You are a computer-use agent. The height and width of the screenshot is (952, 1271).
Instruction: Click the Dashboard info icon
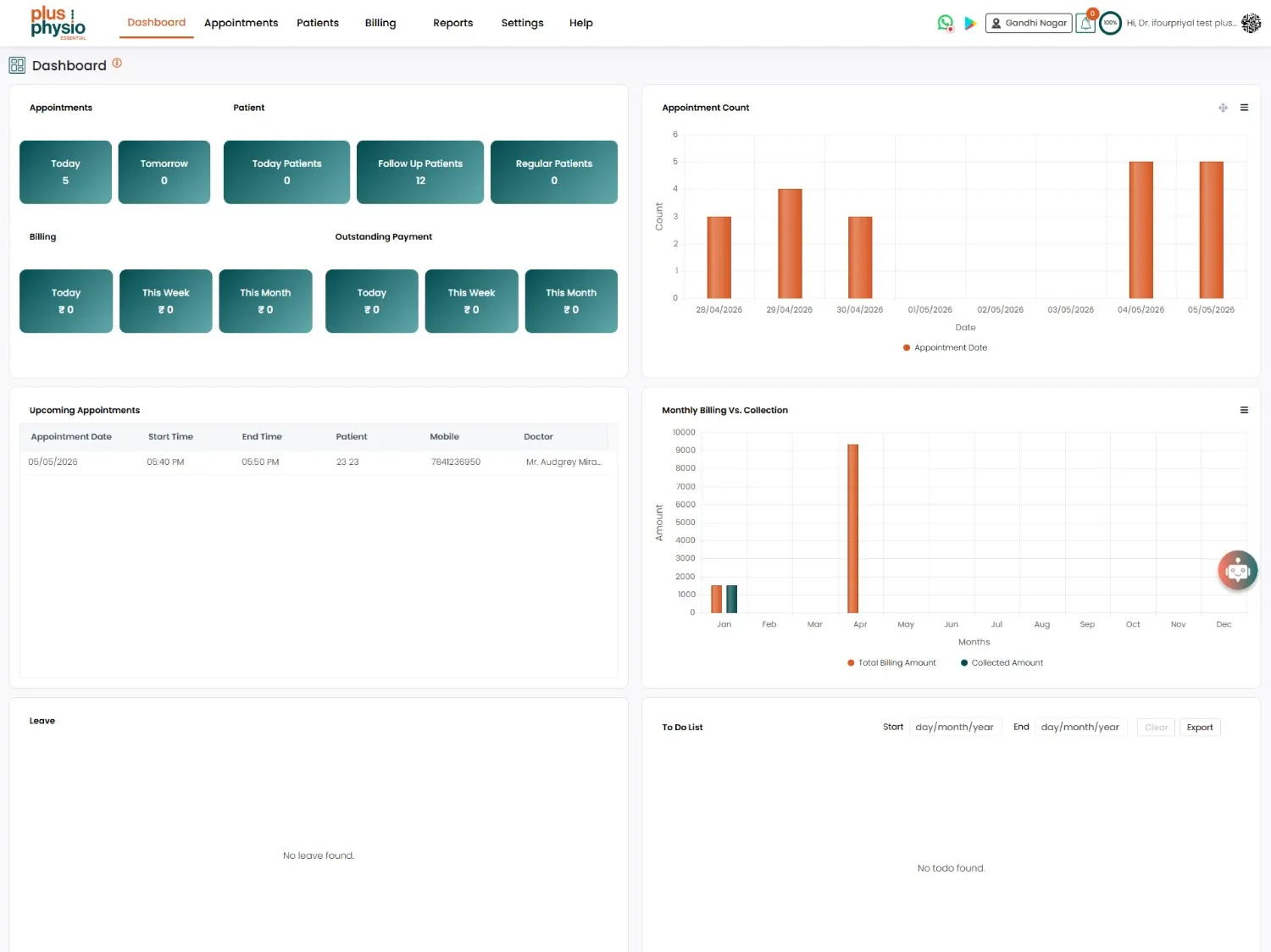coord(117,63)
